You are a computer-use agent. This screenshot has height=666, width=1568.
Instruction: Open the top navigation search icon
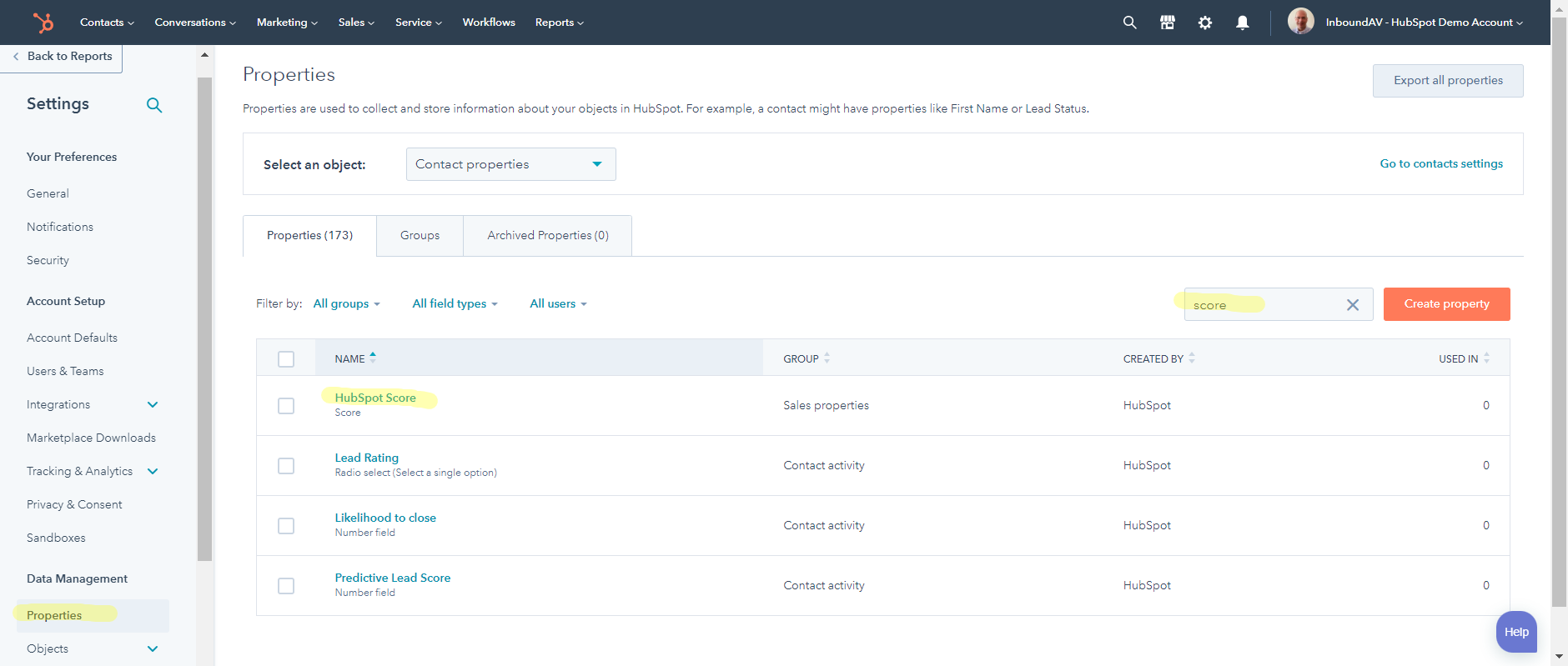click(x=1129, y=23)
